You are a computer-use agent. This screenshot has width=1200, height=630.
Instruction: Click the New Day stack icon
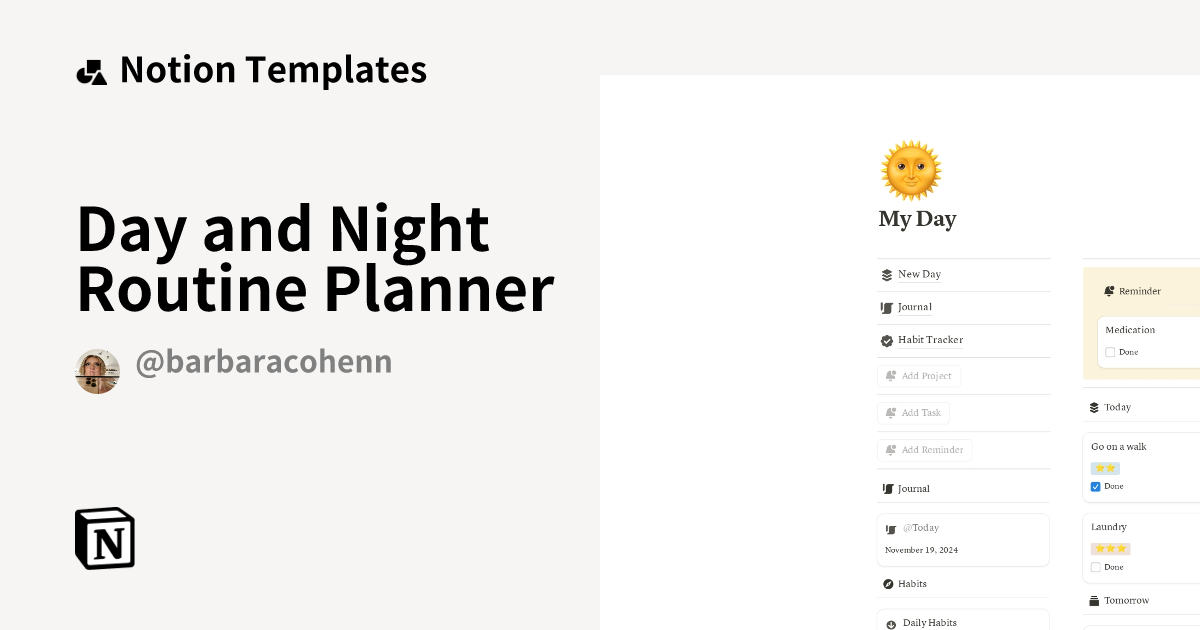pyautogui.click(x=887, y=274)
